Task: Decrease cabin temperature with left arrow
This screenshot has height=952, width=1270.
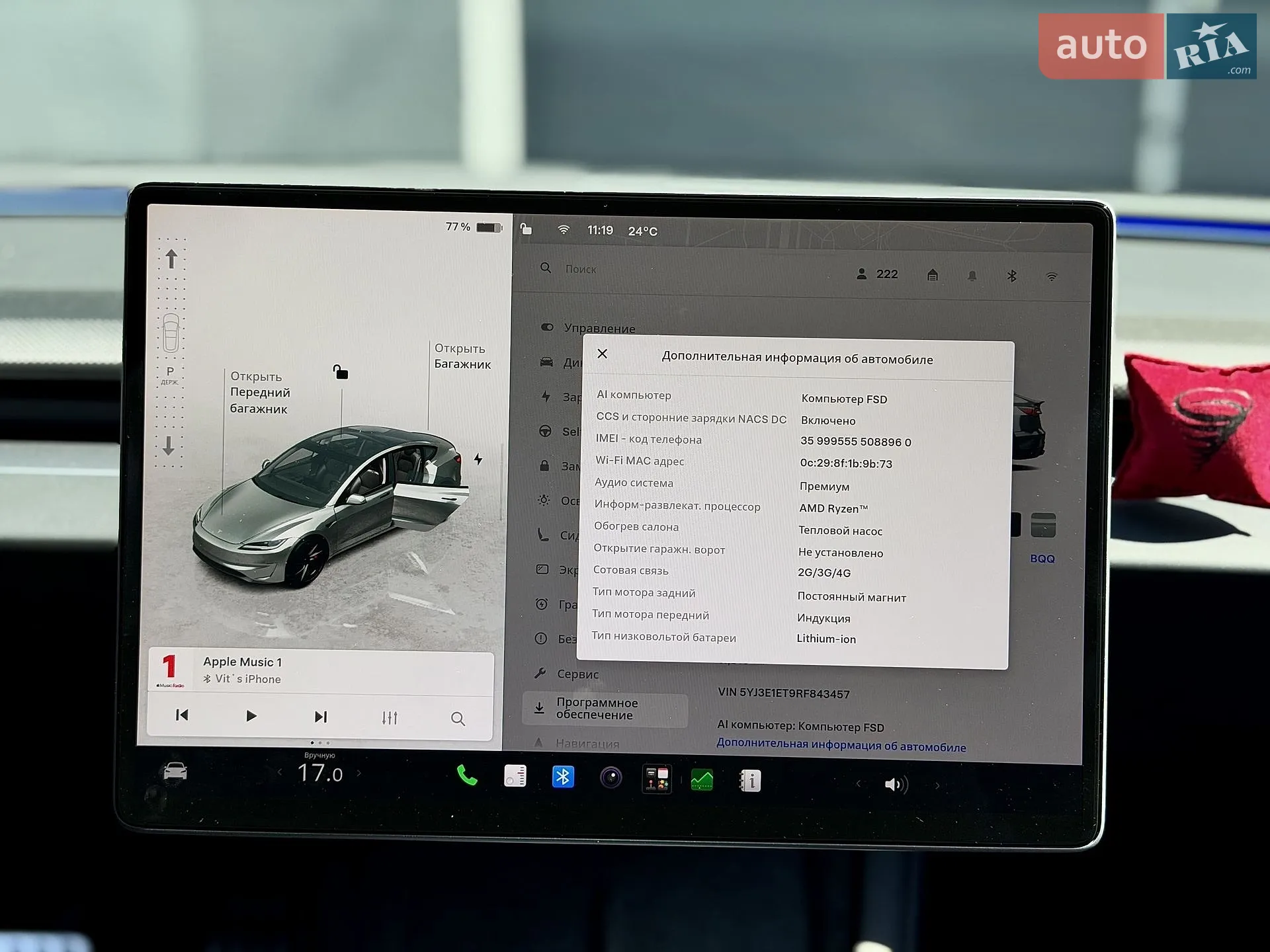Action: [280, 772]
